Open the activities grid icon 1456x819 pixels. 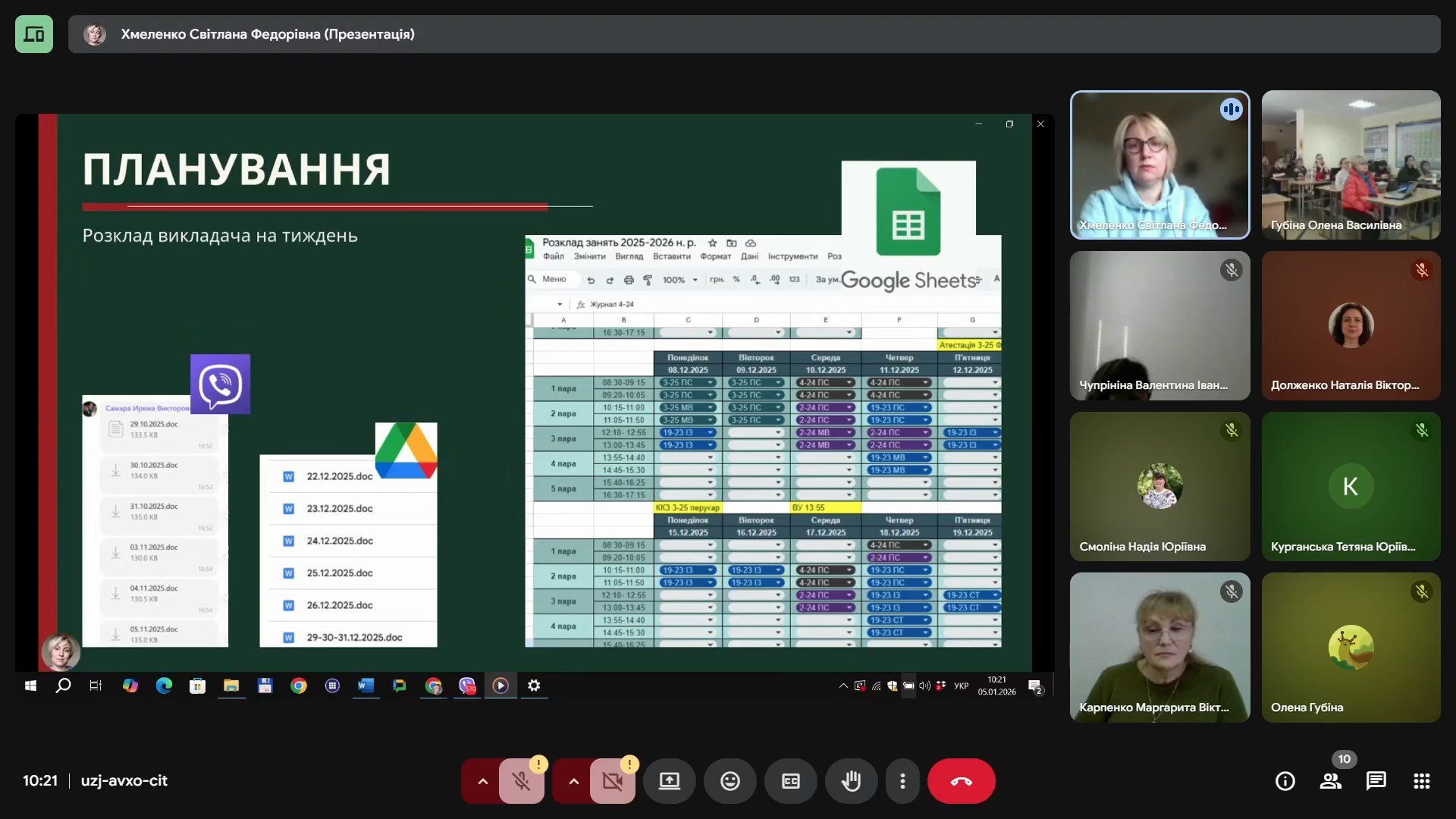pos(1421,781)
